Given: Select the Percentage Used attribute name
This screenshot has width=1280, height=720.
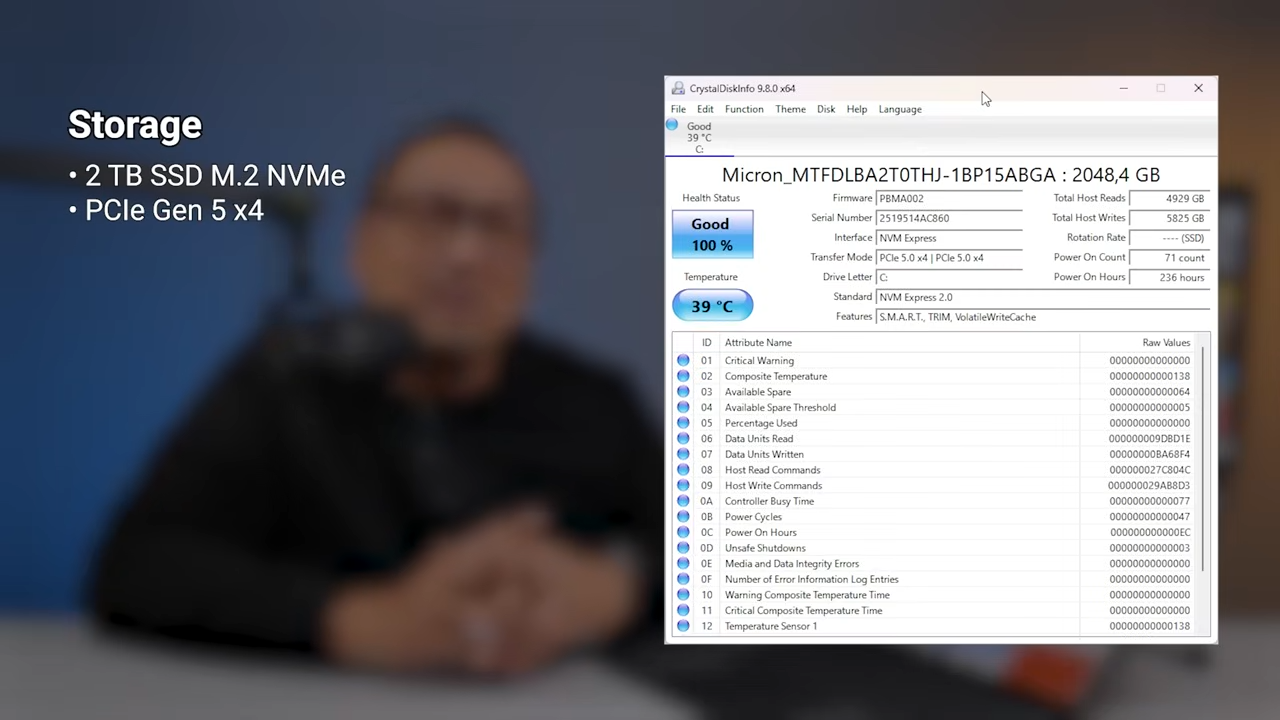Looking at the screenshot, I should (x=761, y=423).
